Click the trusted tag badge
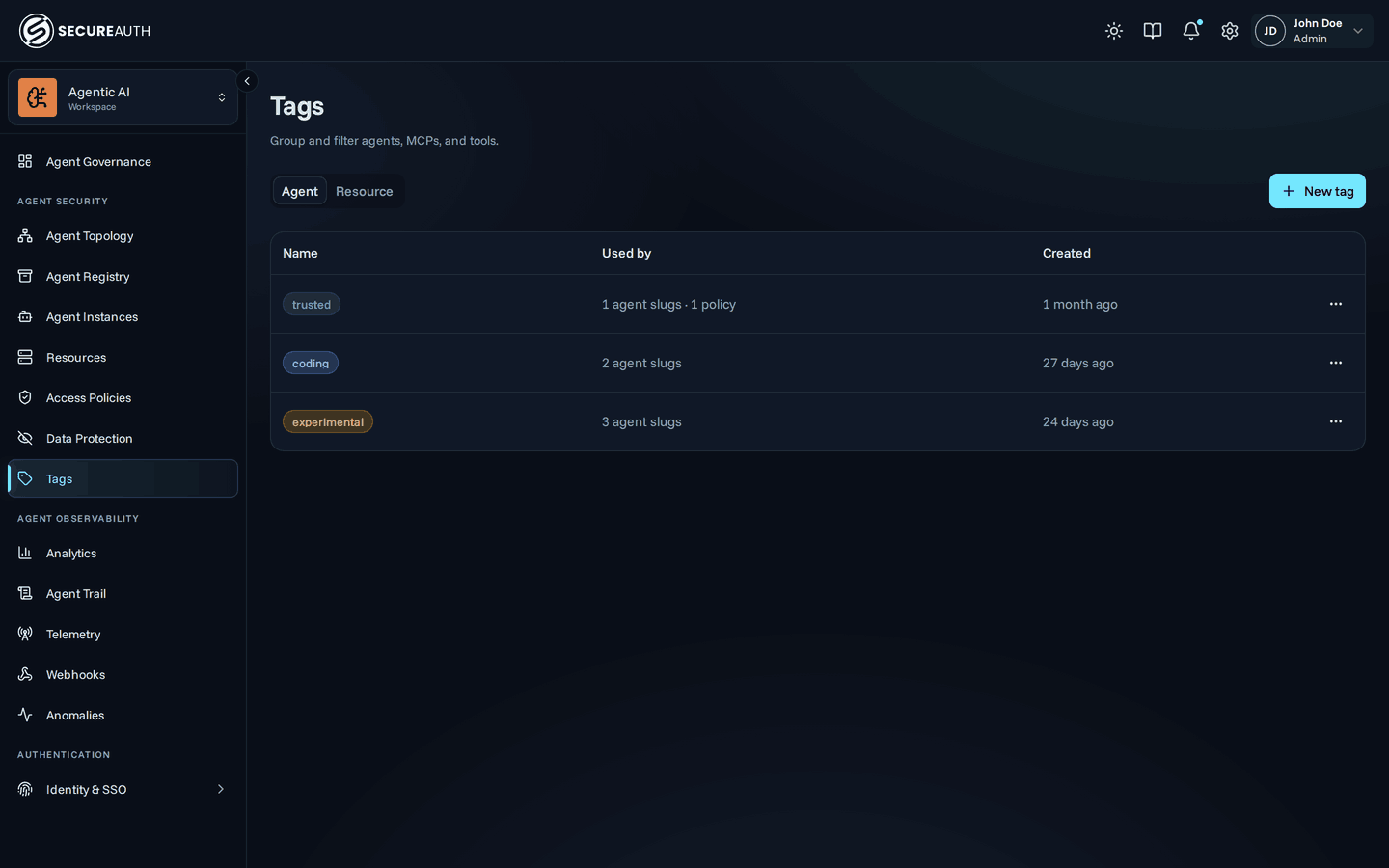 tap(312, 304)
